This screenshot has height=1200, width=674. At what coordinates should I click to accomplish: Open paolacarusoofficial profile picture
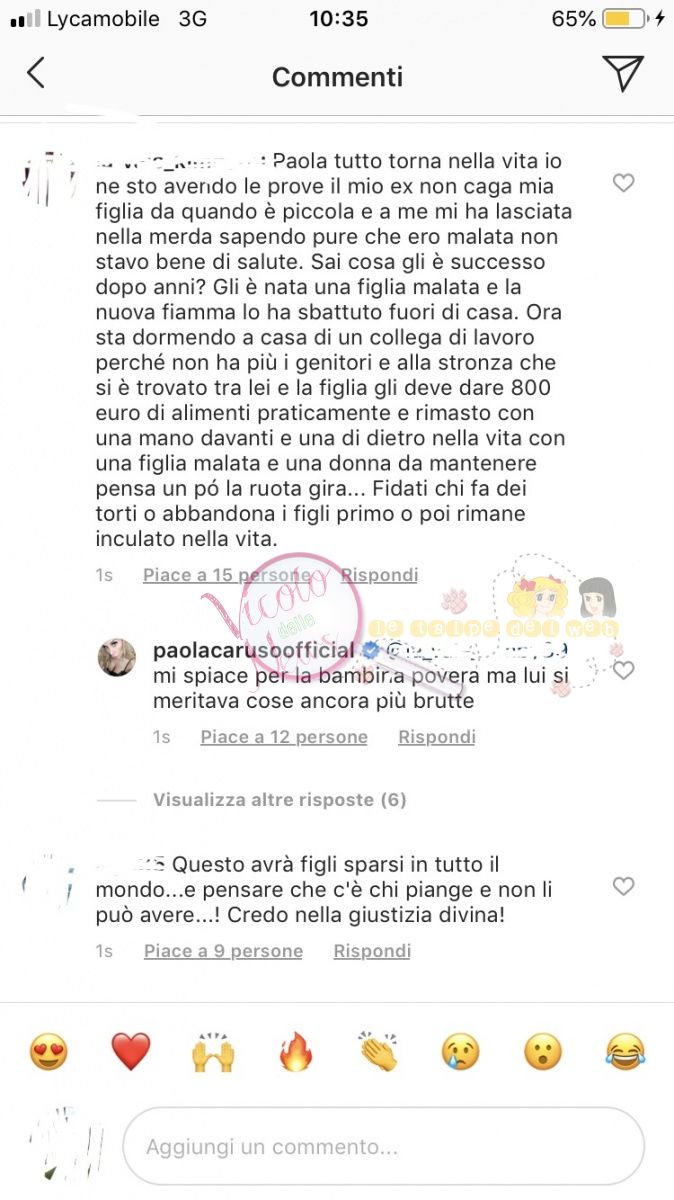[x=116, y=657]
